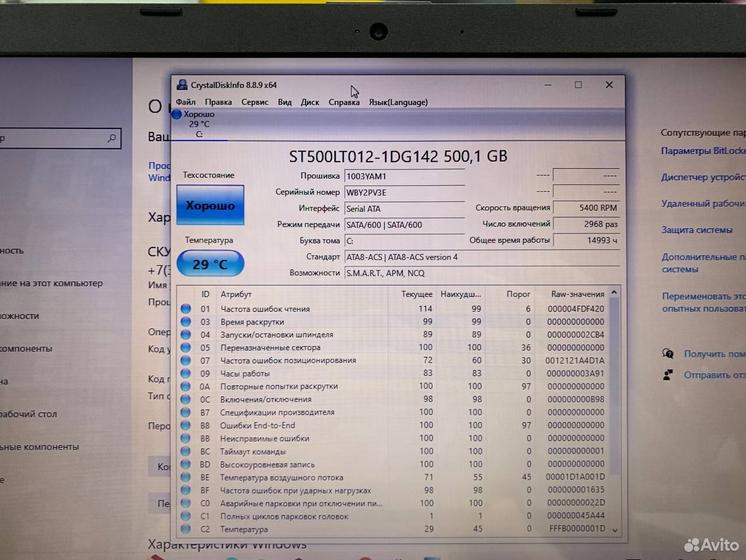Click status dot for Частота ошибок чтения

point(186,309)
